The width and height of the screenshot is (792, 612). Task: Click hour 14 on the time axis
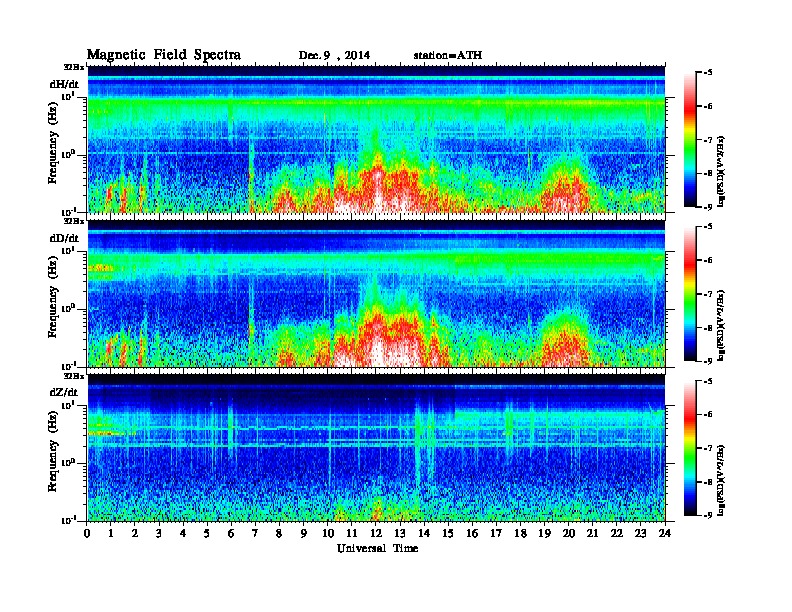click(424, 533)
